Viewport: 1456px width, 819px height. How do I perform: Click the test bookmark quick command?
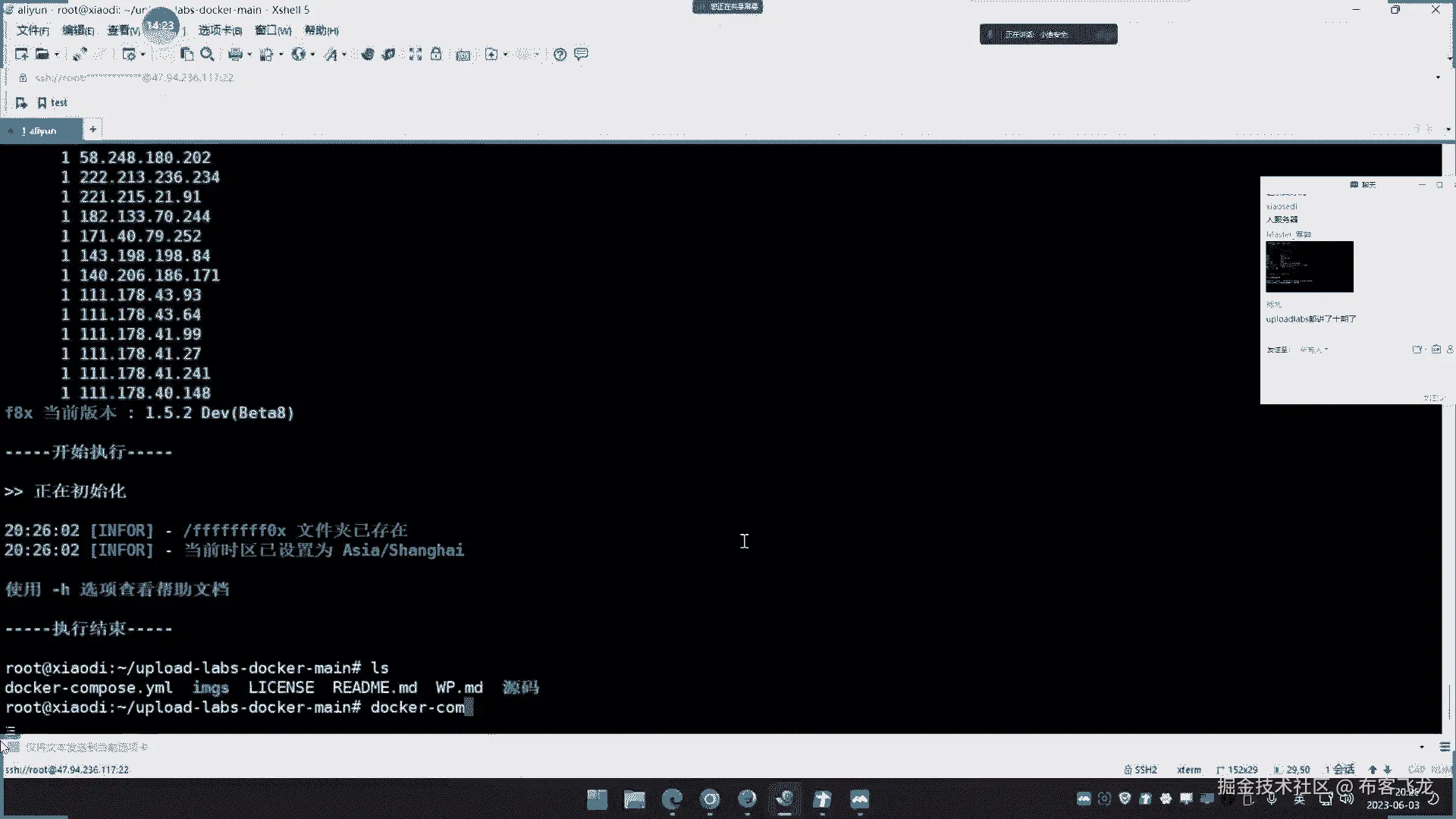[x=53, y=102]
